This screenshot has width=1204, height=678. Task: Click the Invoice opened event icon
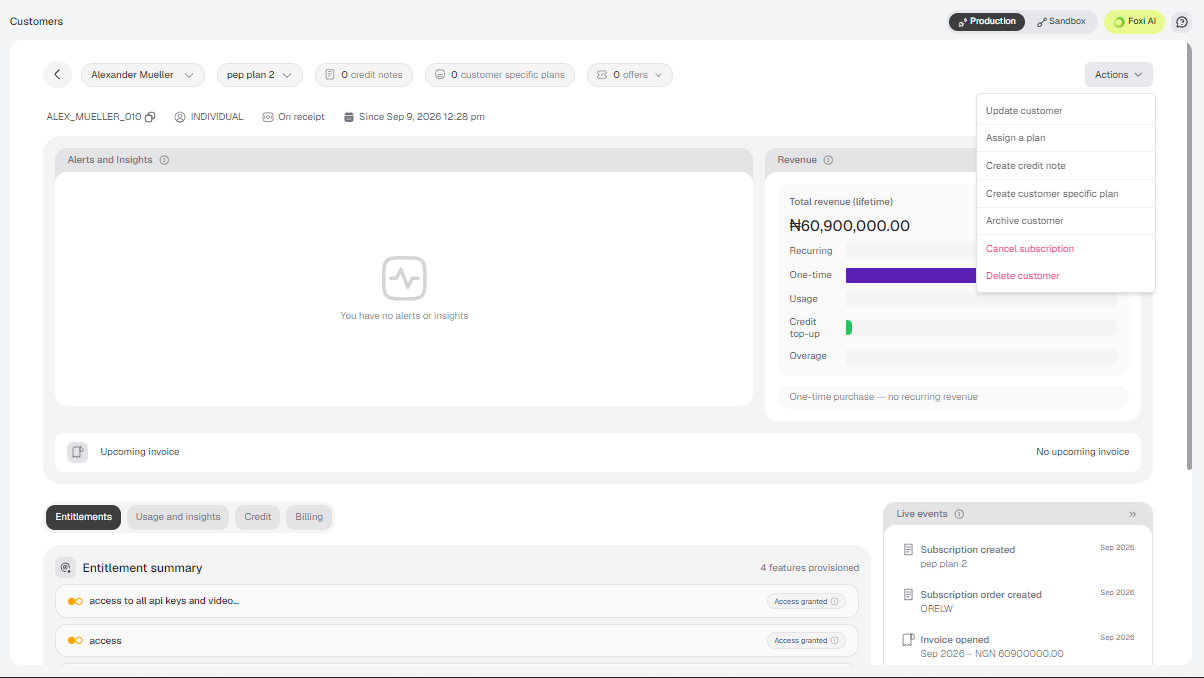point(908,640)
